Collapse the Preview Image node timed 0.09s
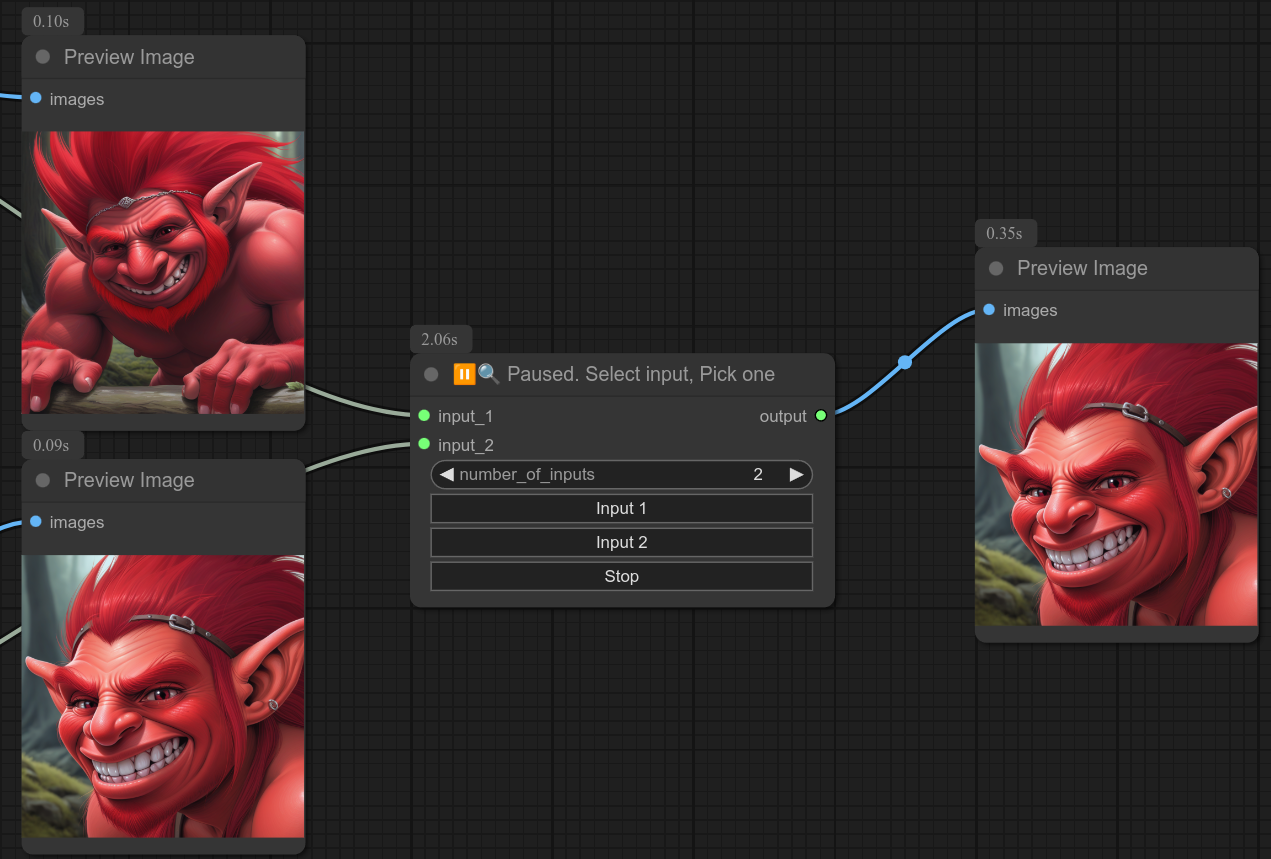The width and height of the screenshot is (1271, 859). 43,480
